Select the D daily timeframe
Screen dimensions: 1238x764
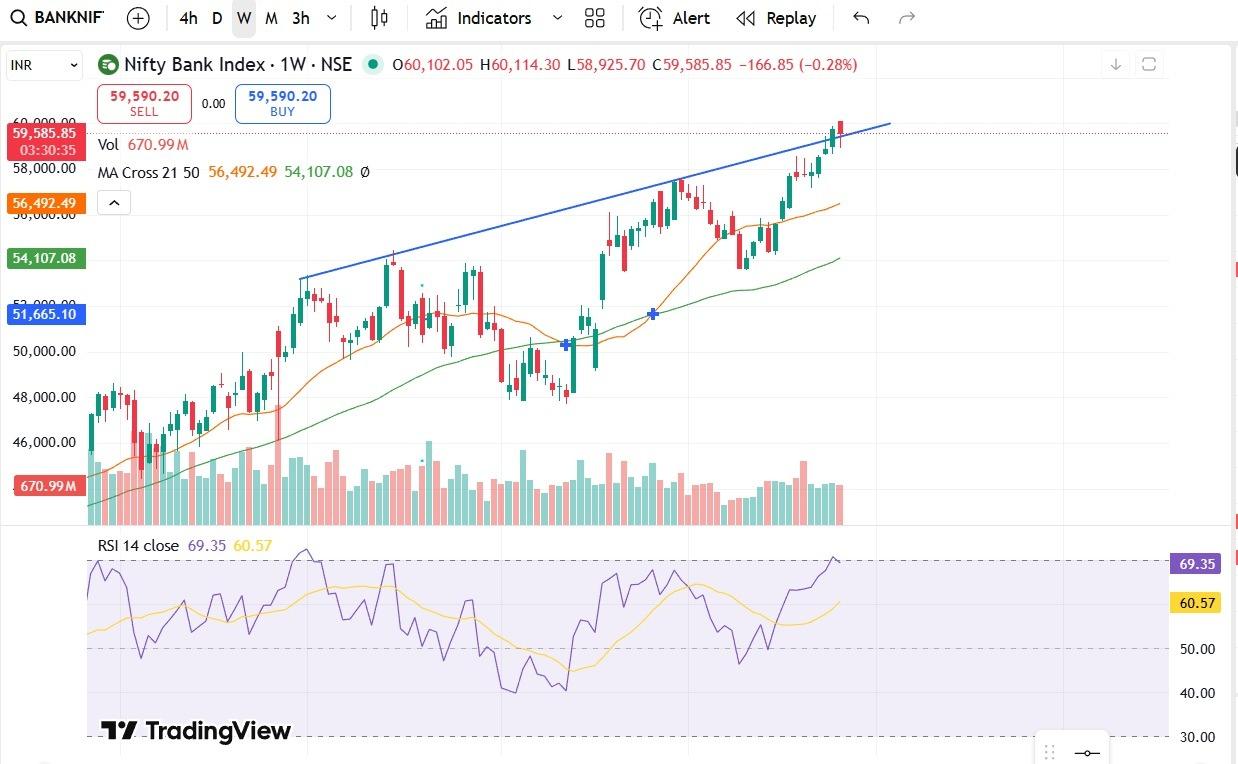[x=217, y=18]
